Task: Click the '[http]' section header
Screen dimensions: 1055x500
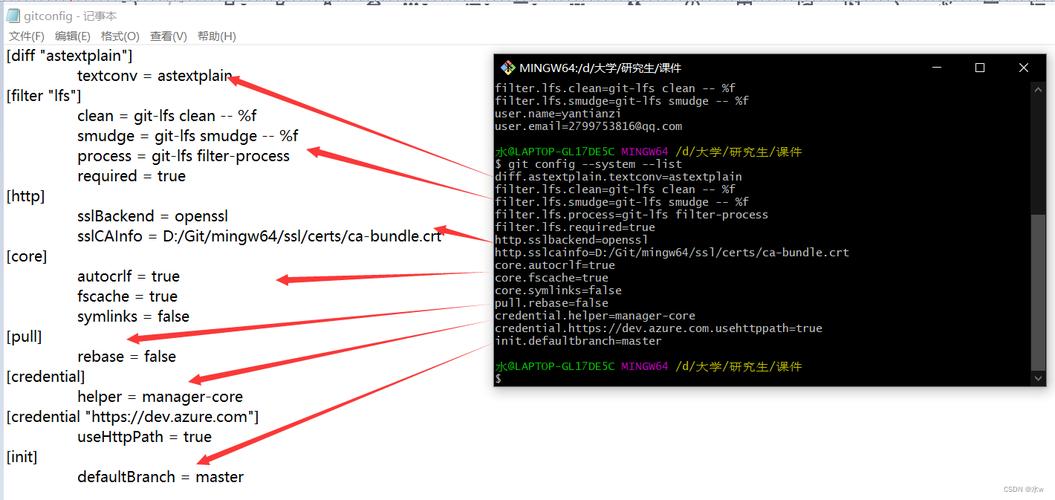Action: point(26,196)
